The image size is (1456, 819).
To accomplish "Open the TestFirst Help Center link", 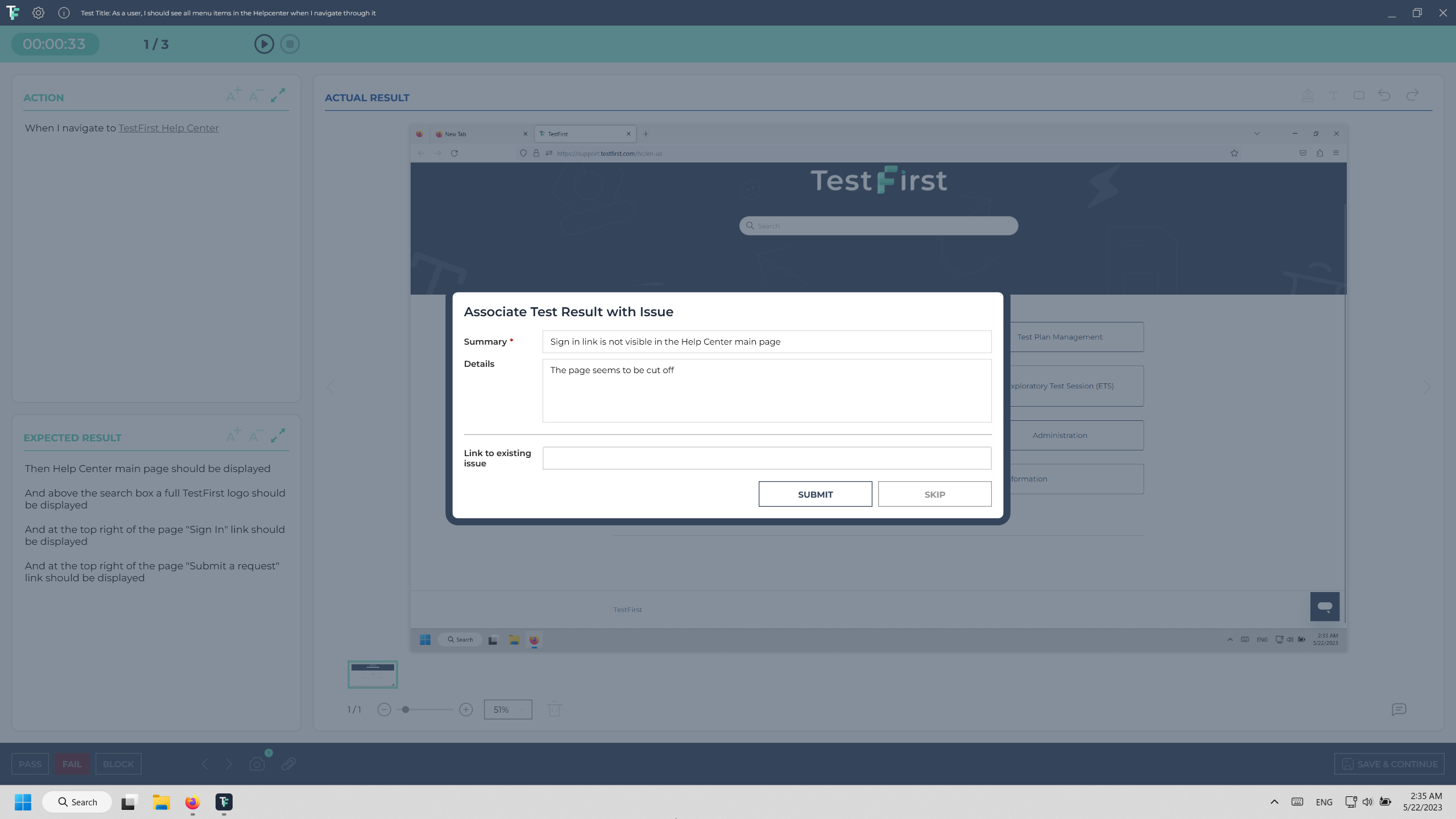I will pyautogui.click(x=168, y=128).
